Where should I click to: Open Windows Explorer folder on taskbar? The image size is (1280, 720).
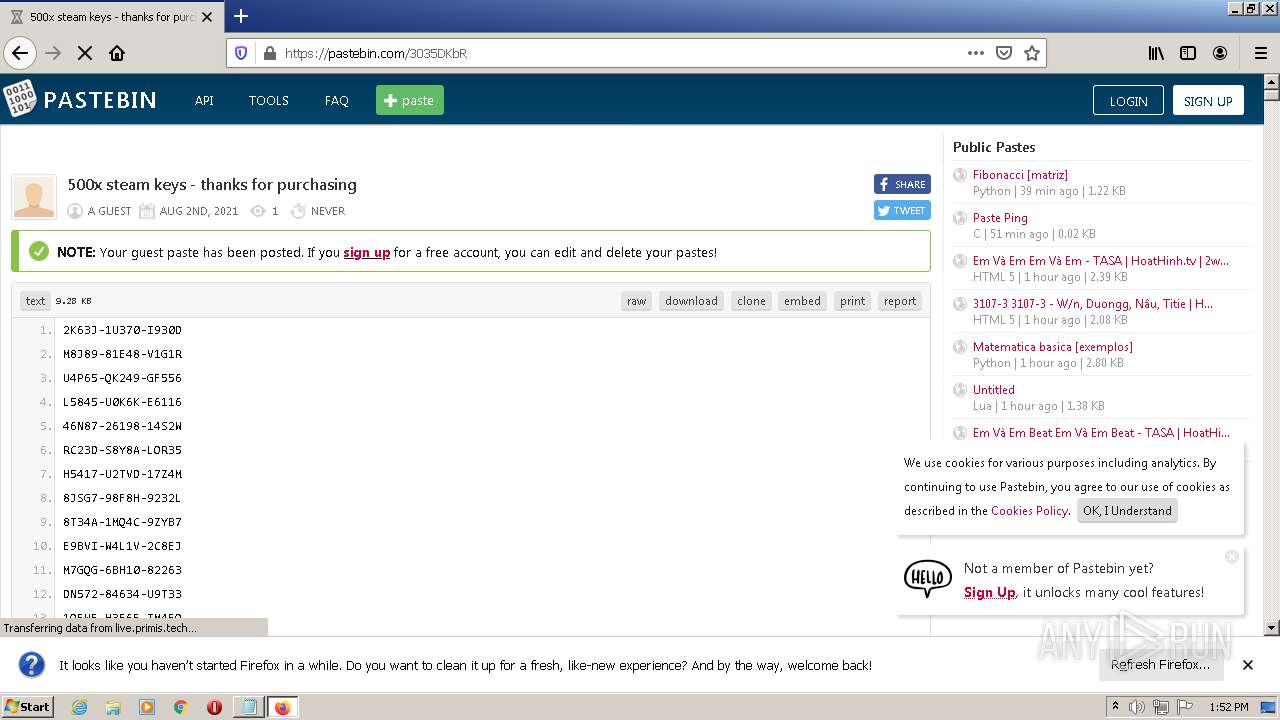coord(113,707)
